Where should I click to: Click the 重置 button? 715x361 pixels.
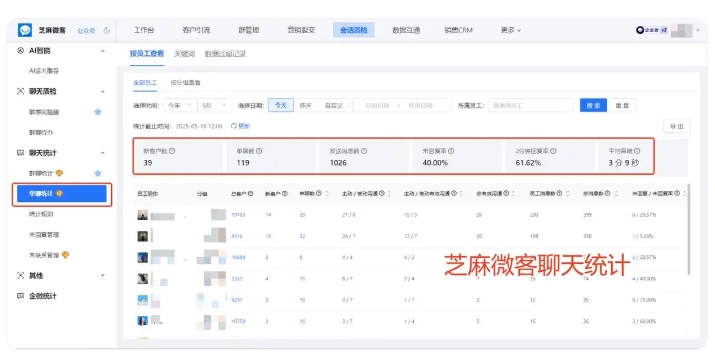coord(622,105)
